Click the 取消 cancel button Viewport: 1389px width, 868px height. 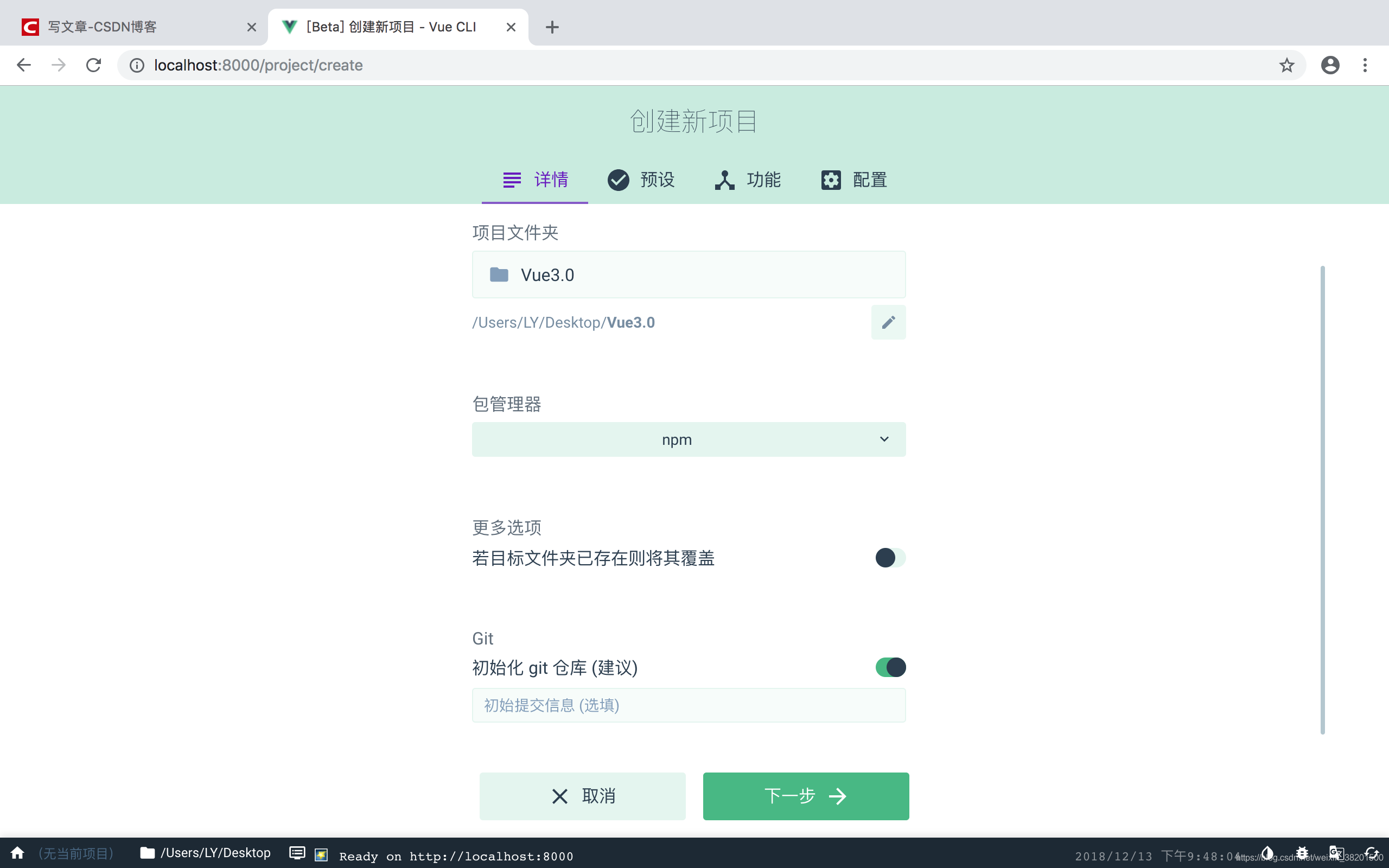(x=583, y=796)
